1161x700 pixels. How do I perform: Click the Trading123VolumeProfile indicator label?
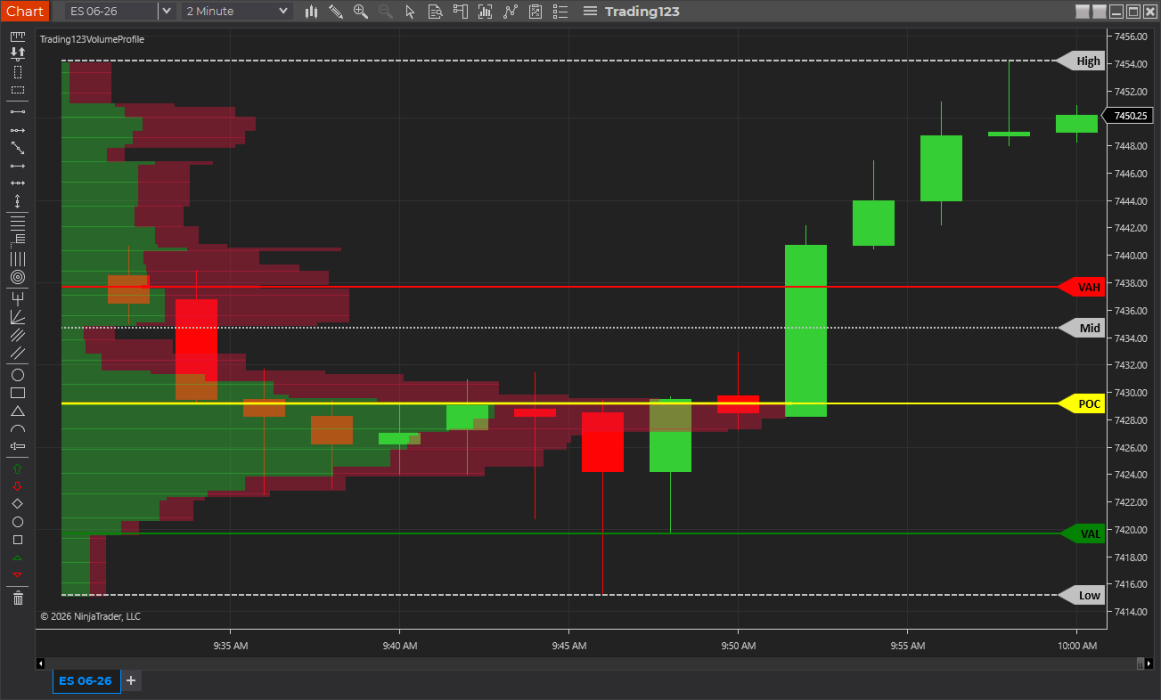click(x=92, y=39)
